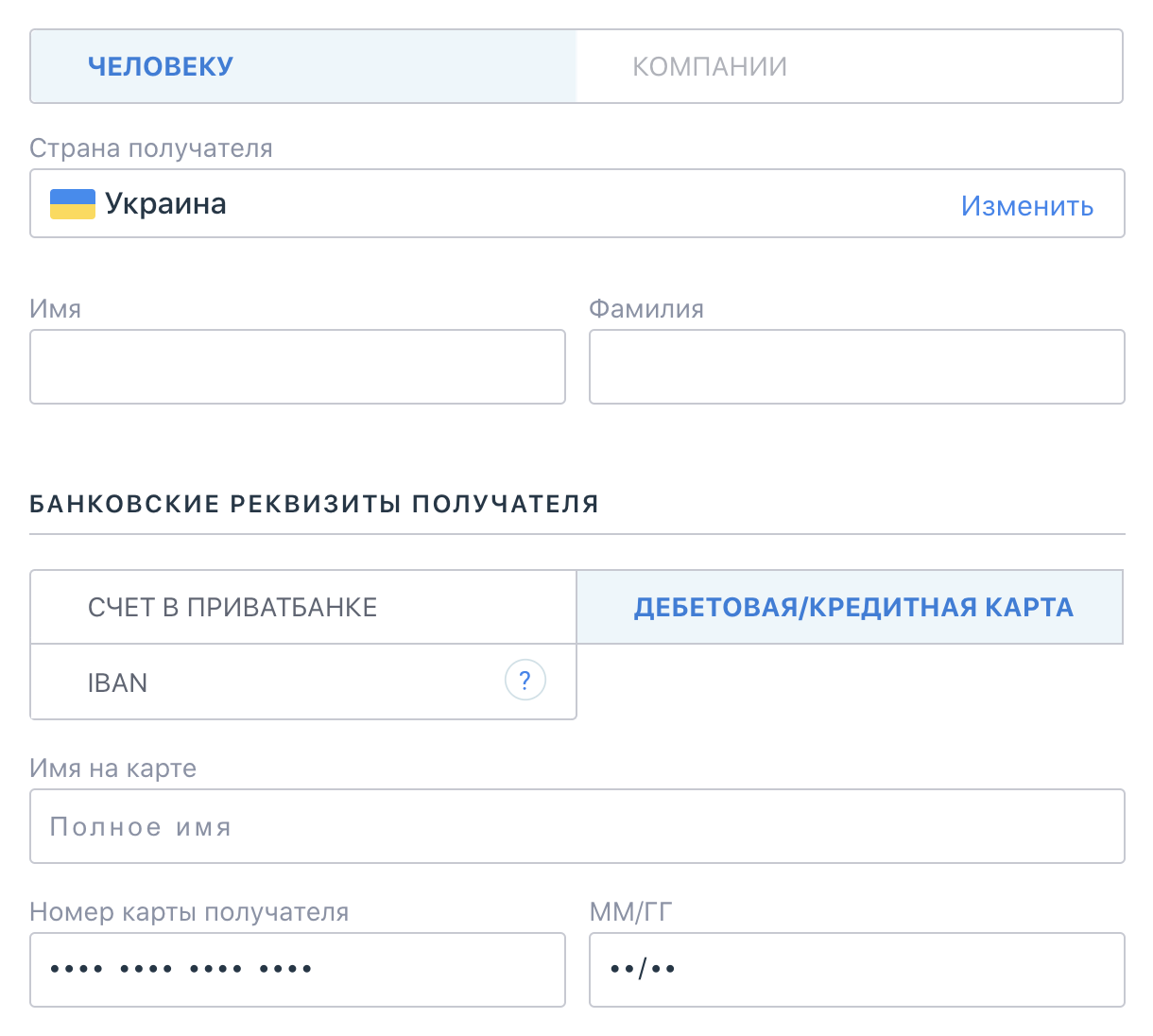The height and width of the screenshot is (1036, 1153).
Task: Open the IBAN help question mark
Action: click(x=525, y=680)
